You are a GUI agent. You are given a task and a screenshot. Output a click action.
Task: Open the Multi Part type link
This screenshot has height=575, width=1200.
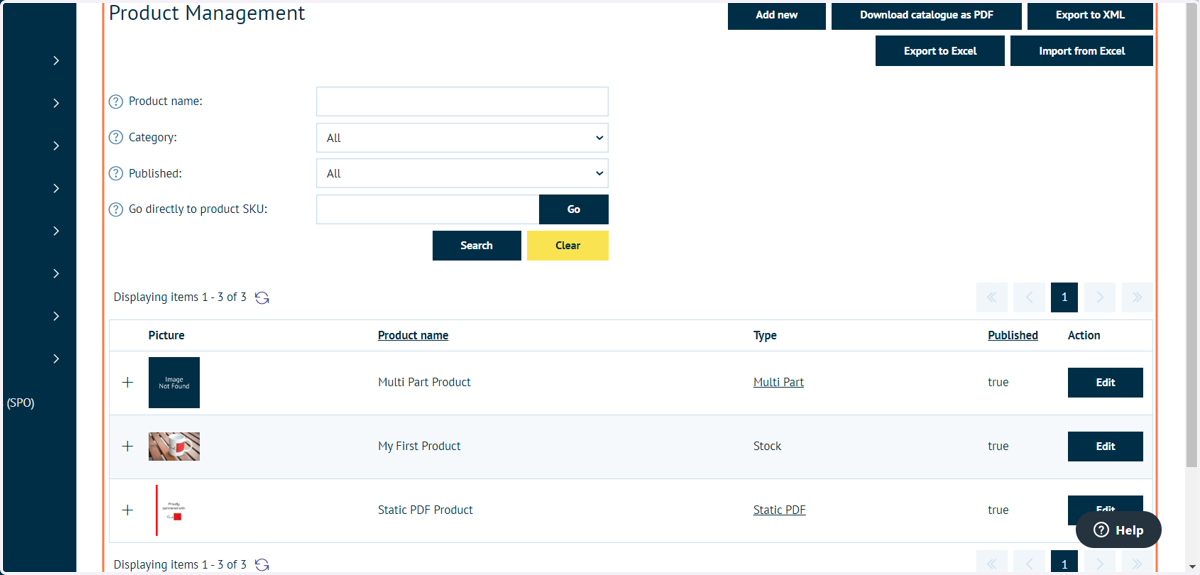click(x=778, y=382)
